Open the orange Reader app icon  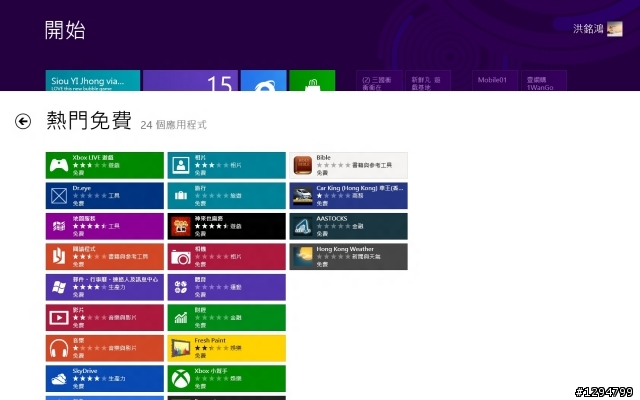59,257
